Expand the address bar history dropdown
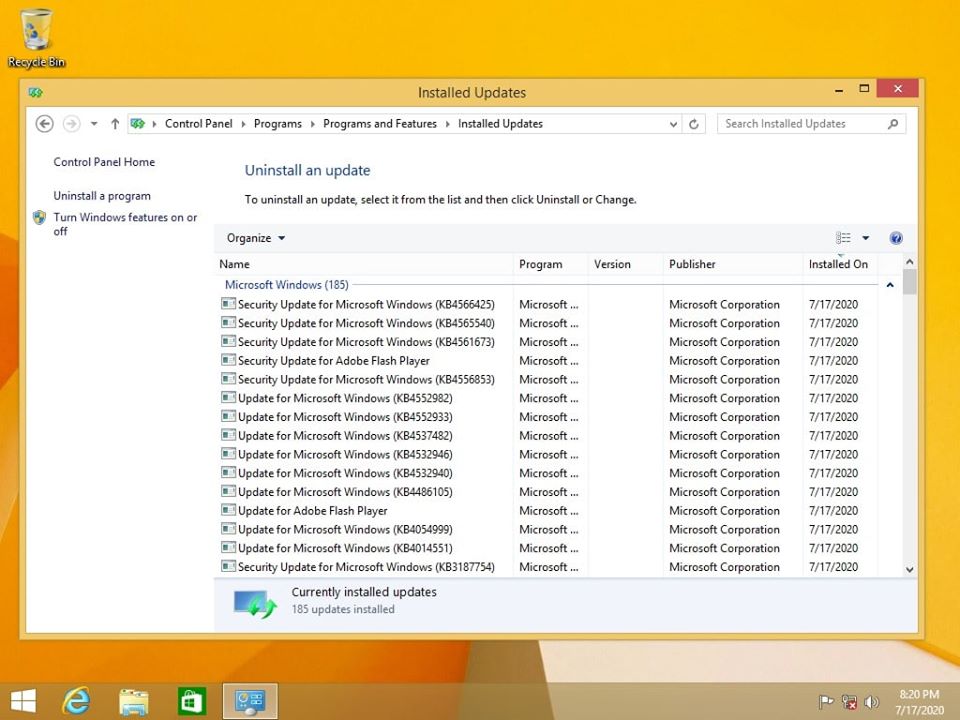 pyautogui.click(x=673, y=124)
